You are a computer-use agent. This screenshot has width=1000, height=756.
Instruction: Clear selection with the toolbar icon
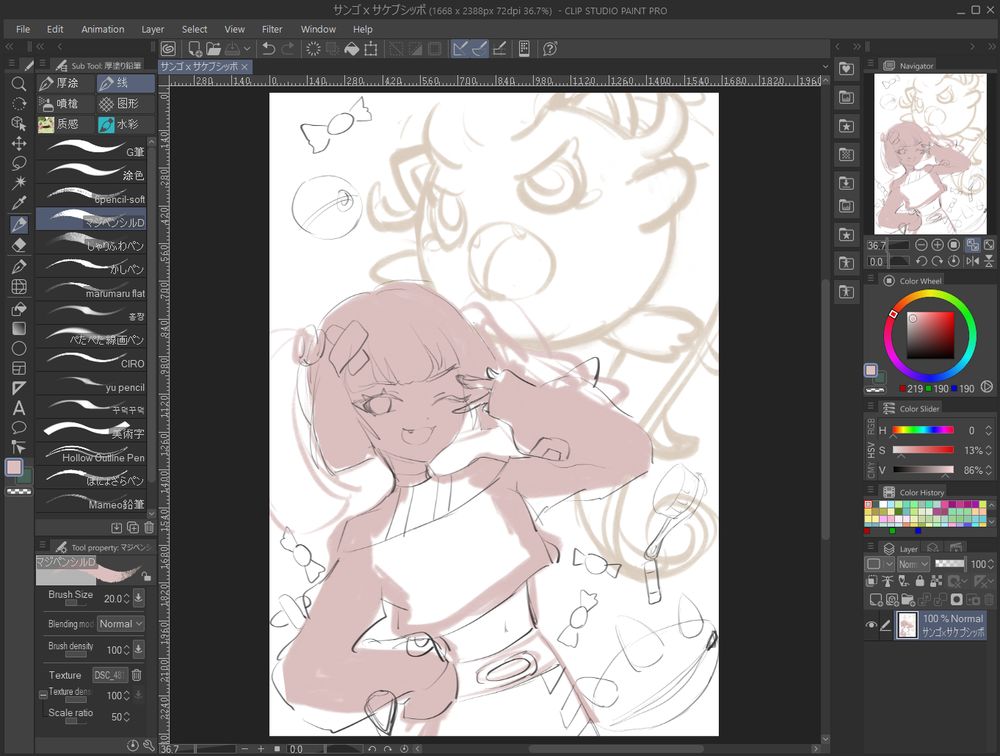(313, 48)
